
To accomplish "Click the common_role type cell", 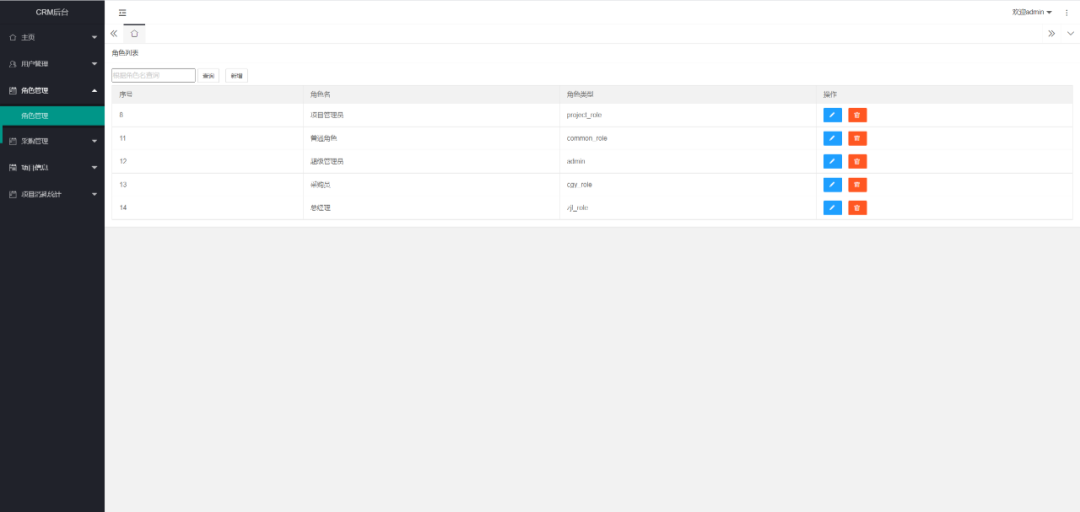I will click(x=688, y=139).
